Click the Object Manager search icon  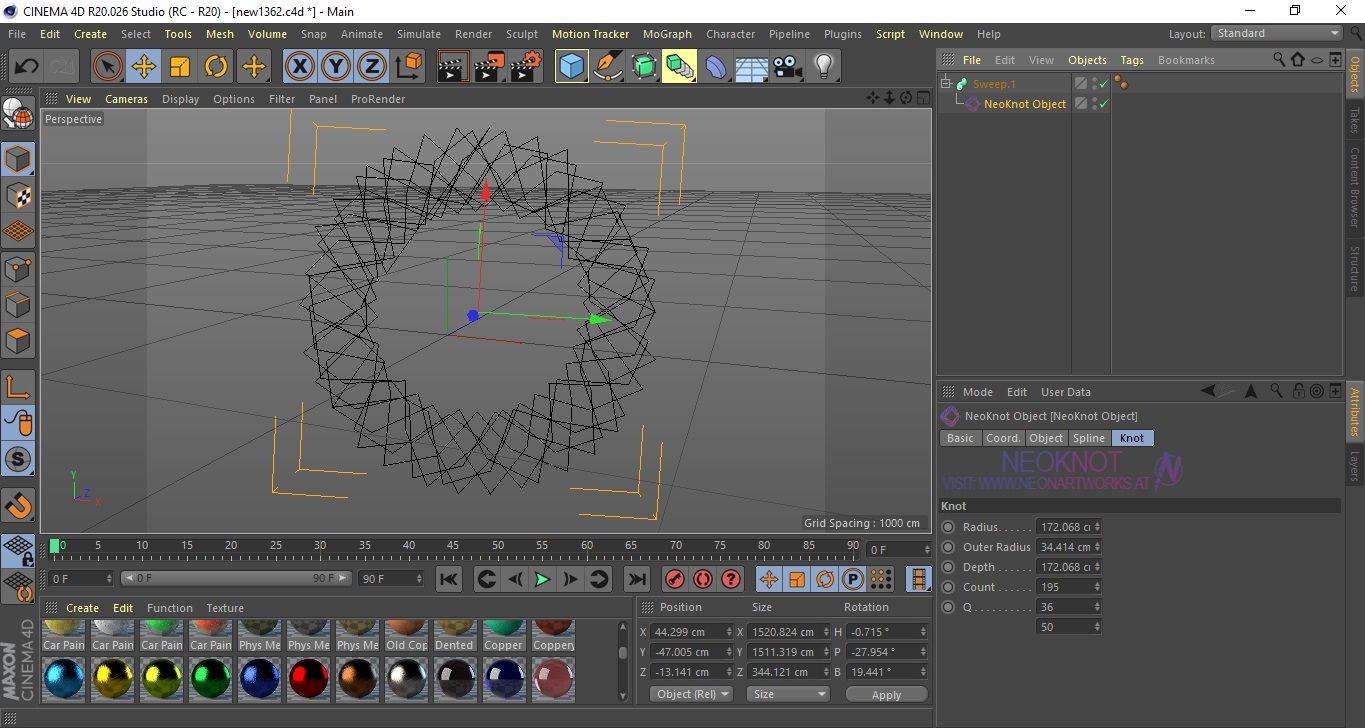coord(1279,60)
